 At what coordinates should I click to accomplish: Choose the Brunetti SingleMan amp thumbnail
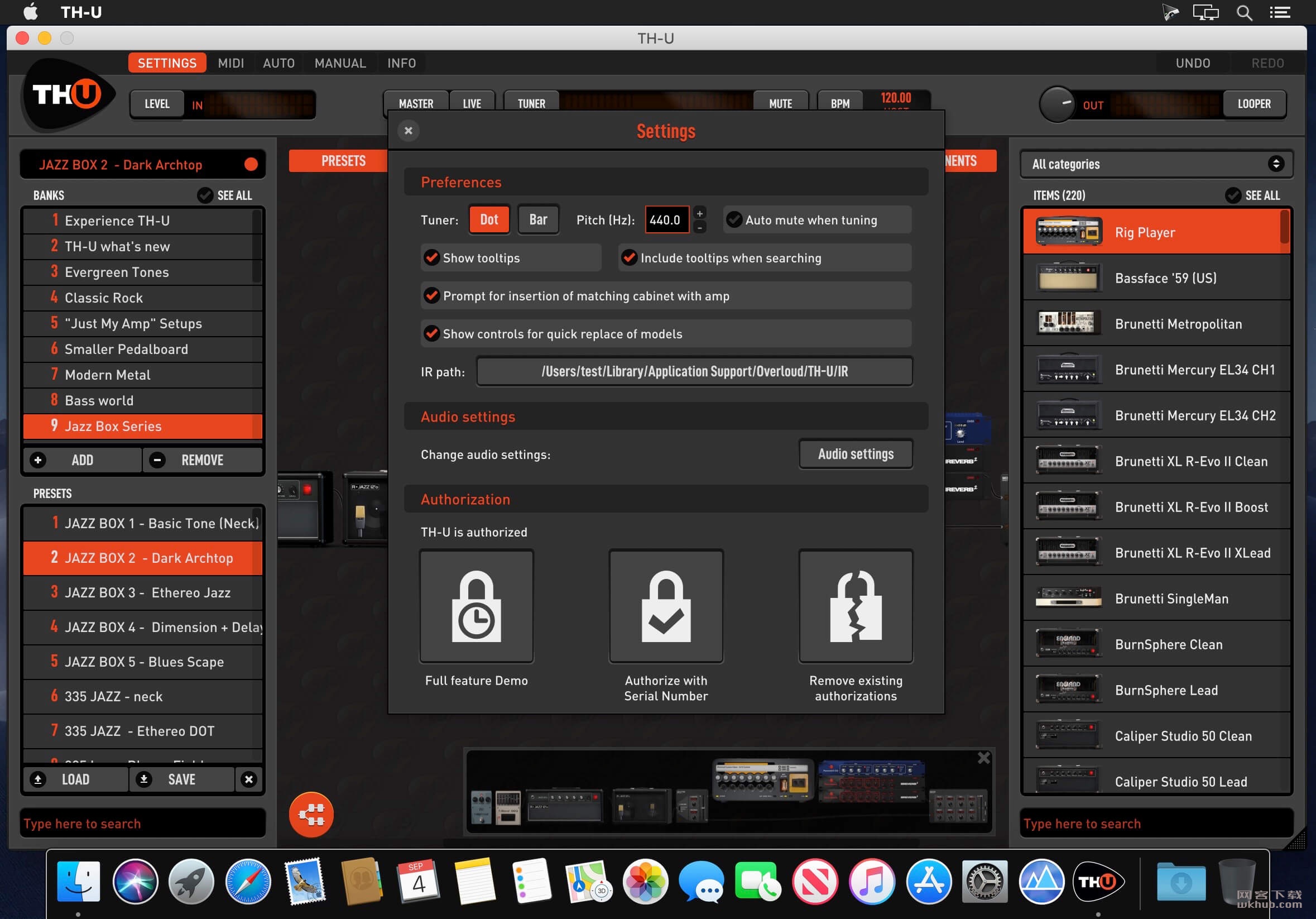1068,598
